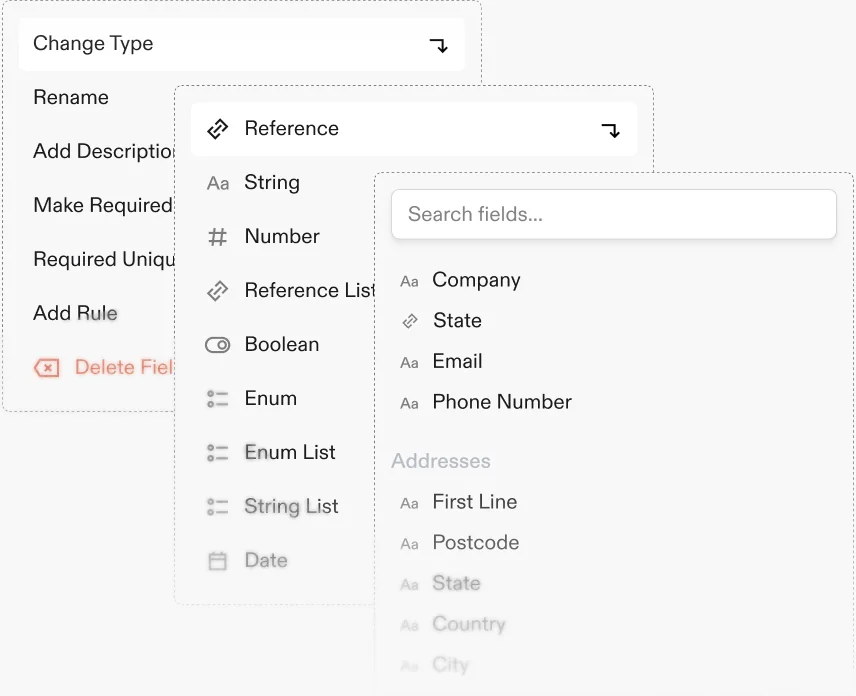Screen dimensions: 856x696
Task: Pick the Company field
Action: pos(476,281)
